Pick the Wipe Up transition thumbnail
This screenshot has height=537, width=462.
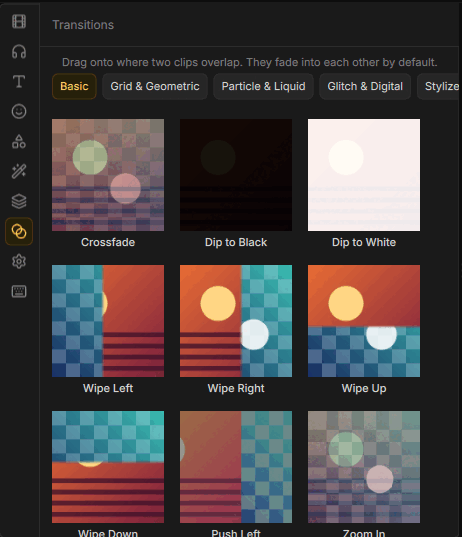[x=364, y=321]
